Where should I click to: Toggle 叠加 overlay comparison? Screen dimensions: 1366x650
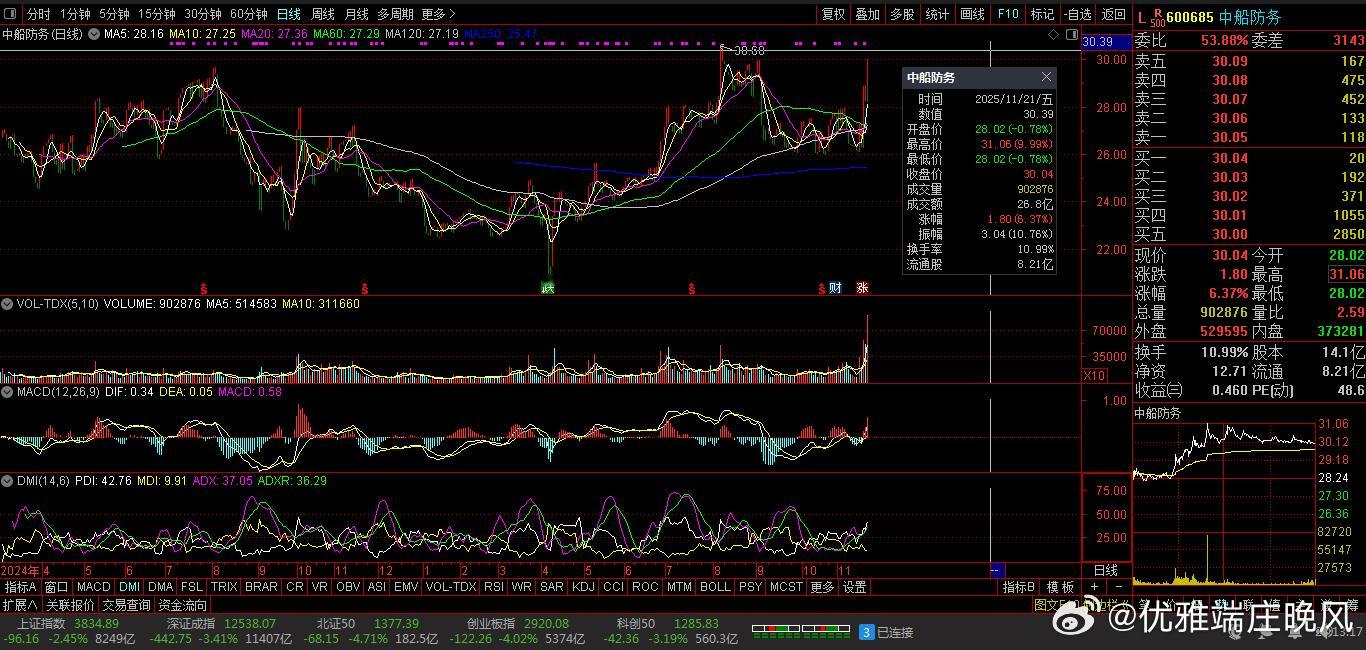click(867, 14)
